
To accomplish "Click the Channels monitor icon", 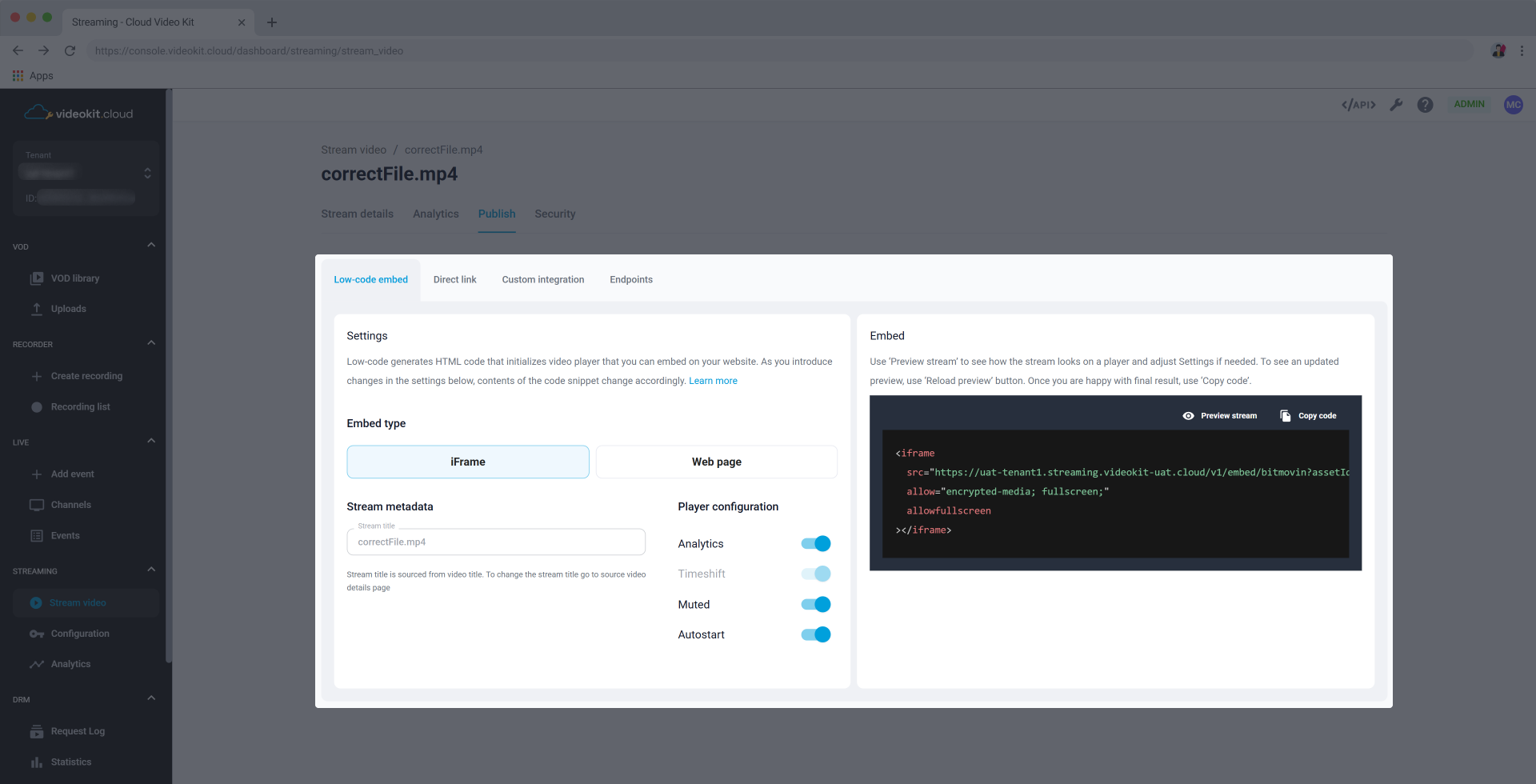I will click(x=37, y=505).
